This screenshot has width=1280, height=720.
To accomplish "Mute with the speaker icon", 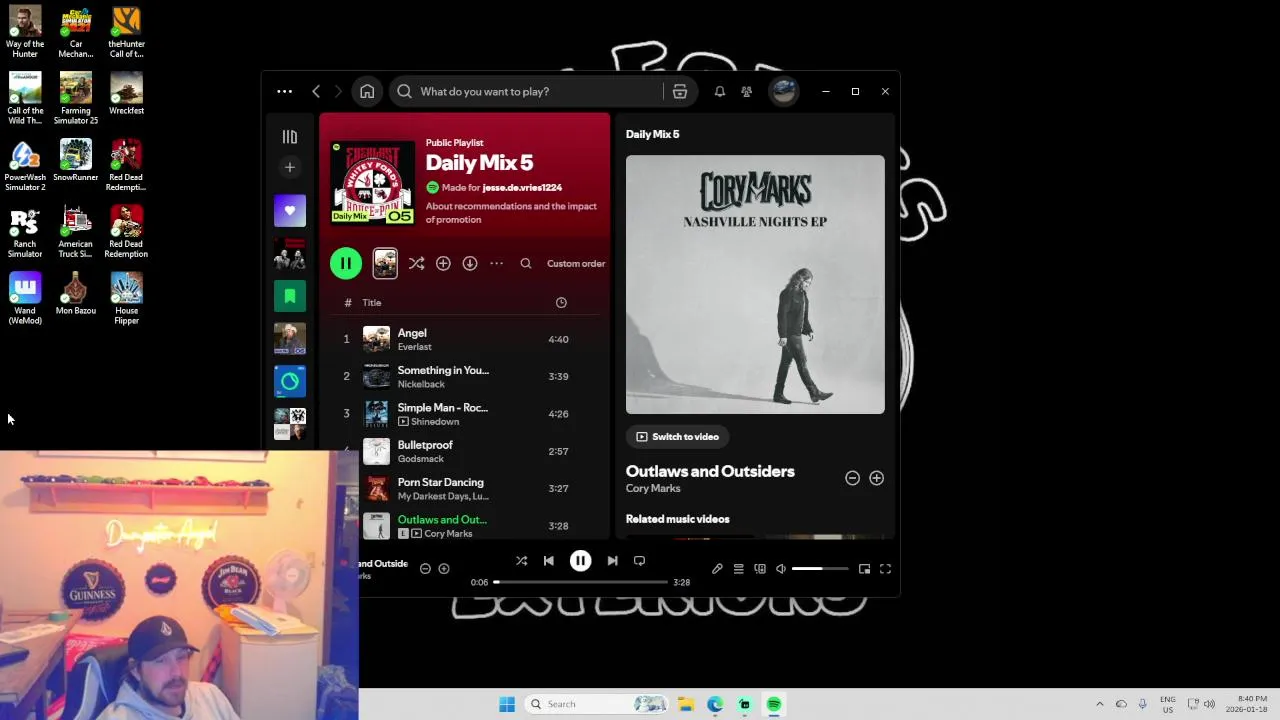I will click(x=781, y=569).
